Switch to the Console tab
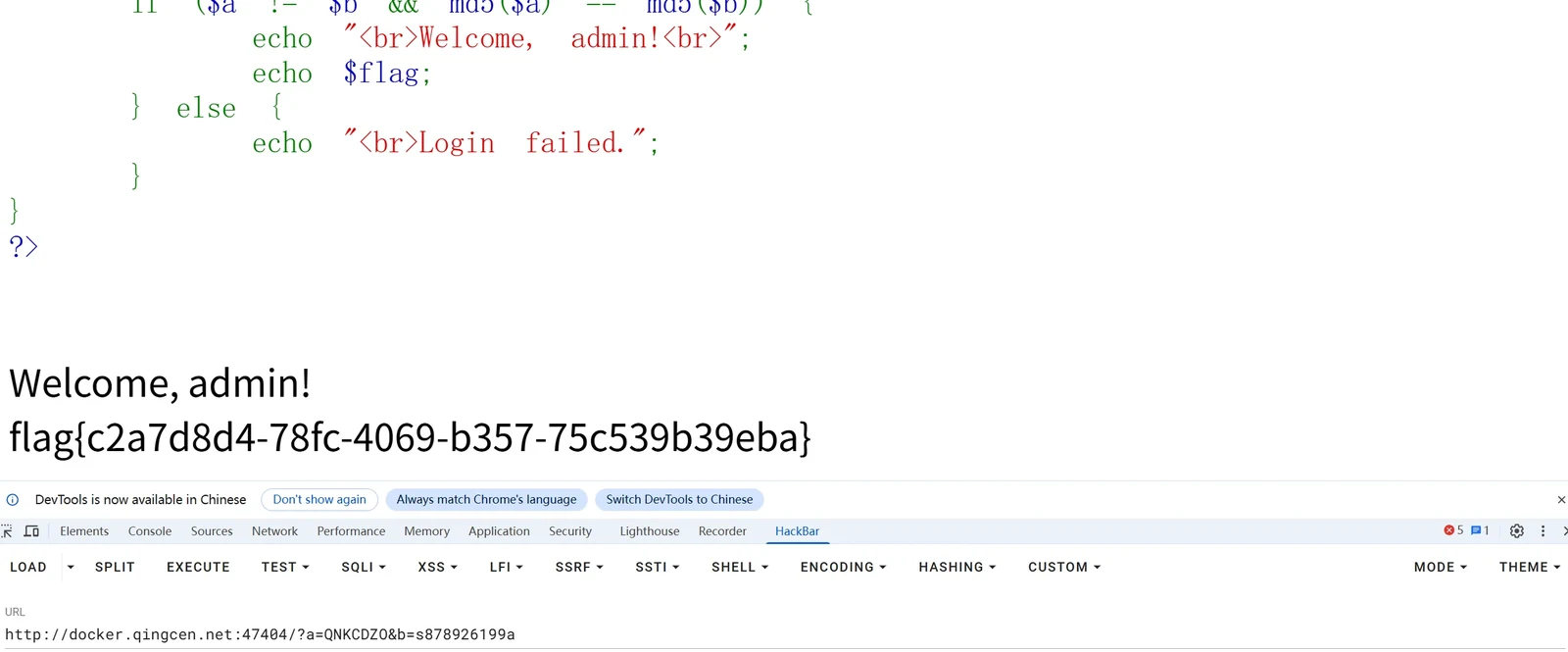Screen dimensions: 1568x652 (x=150, y=531)
